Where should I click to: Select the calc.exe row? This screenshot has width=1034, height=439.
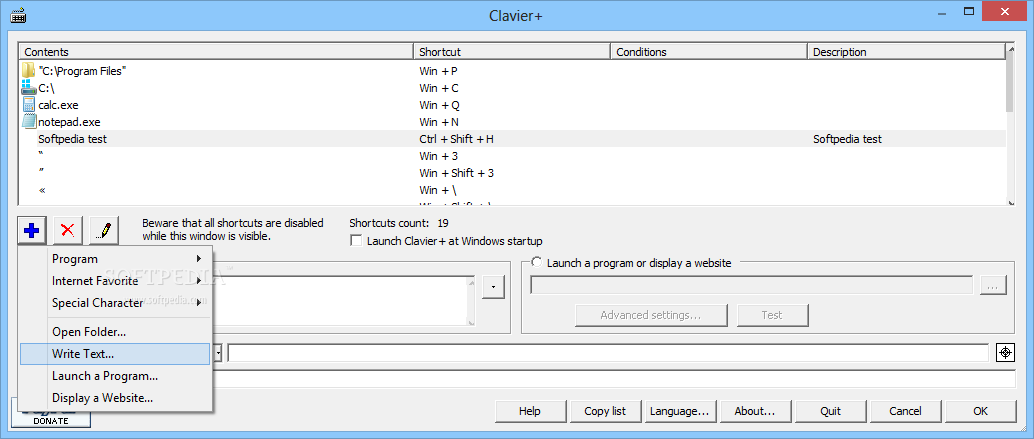tap(512, 105)
